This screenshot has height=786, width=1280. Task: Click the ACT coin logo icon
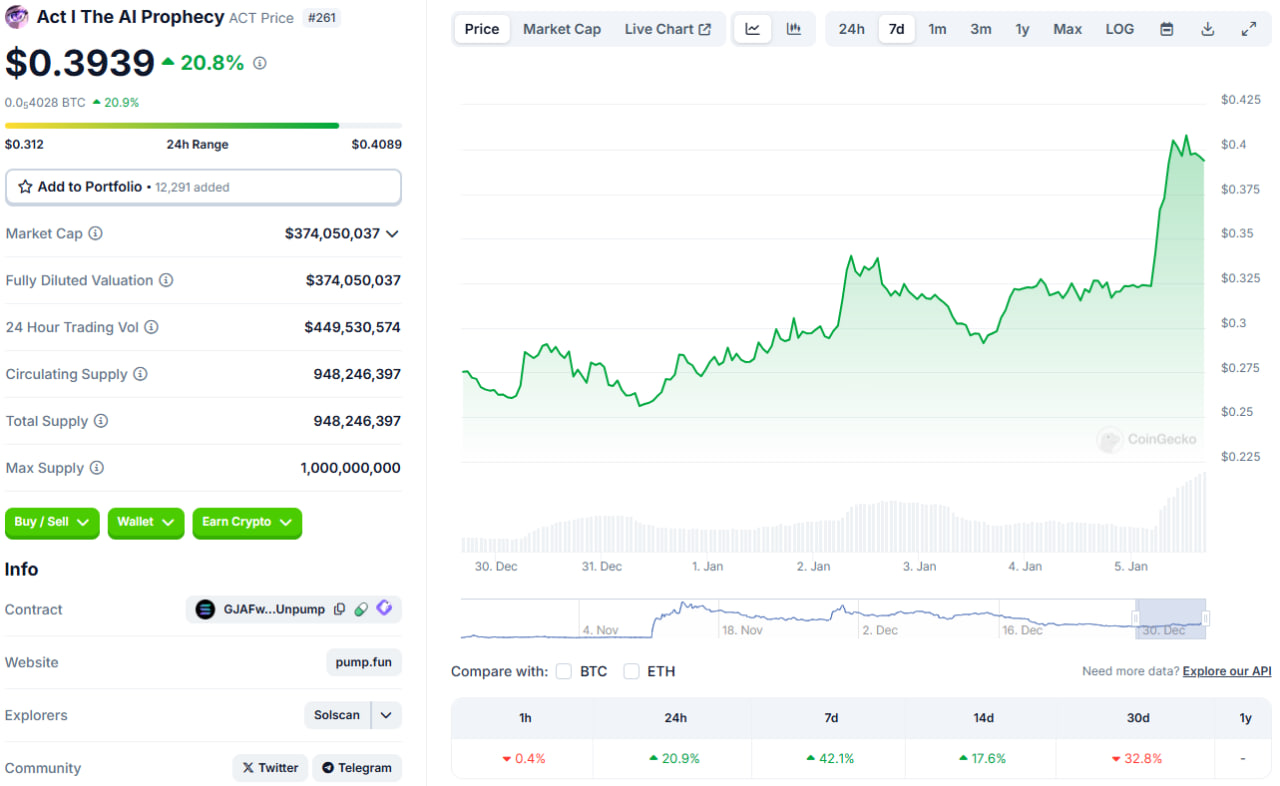pos(17,17)
